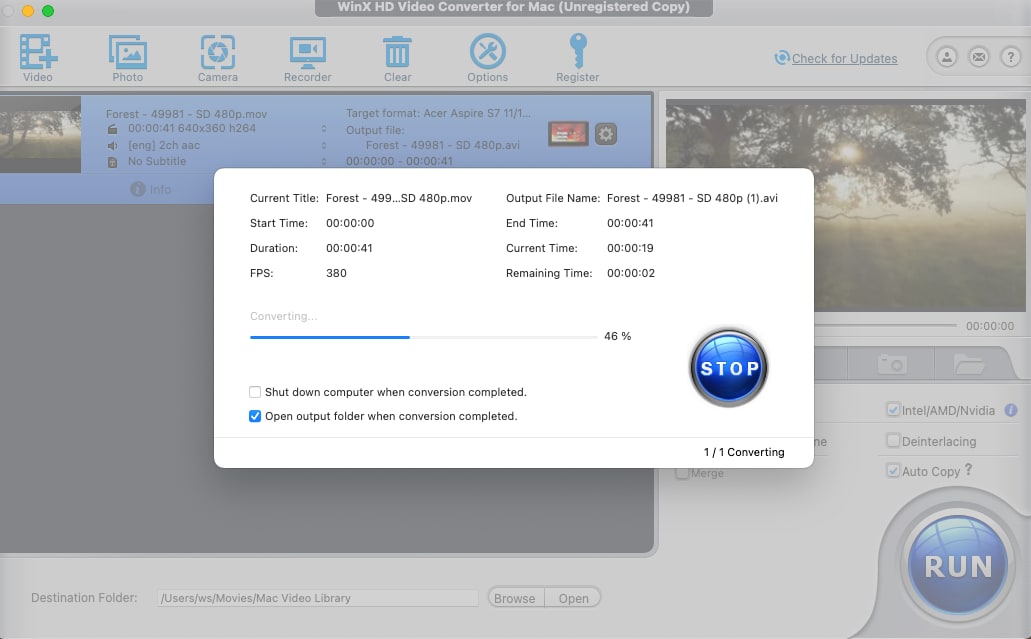Enable shut down computer when completed
The width and height of the screenshot is (1031, 639).
pyautogui.click(x=255, y=392)
